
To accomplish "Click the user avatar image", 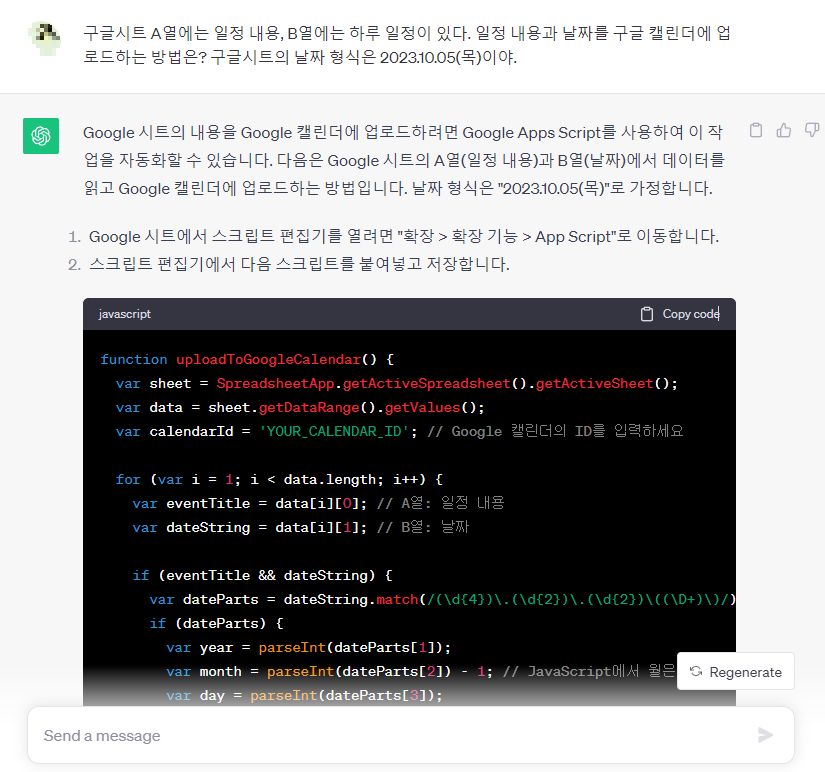I will point(45,38).
